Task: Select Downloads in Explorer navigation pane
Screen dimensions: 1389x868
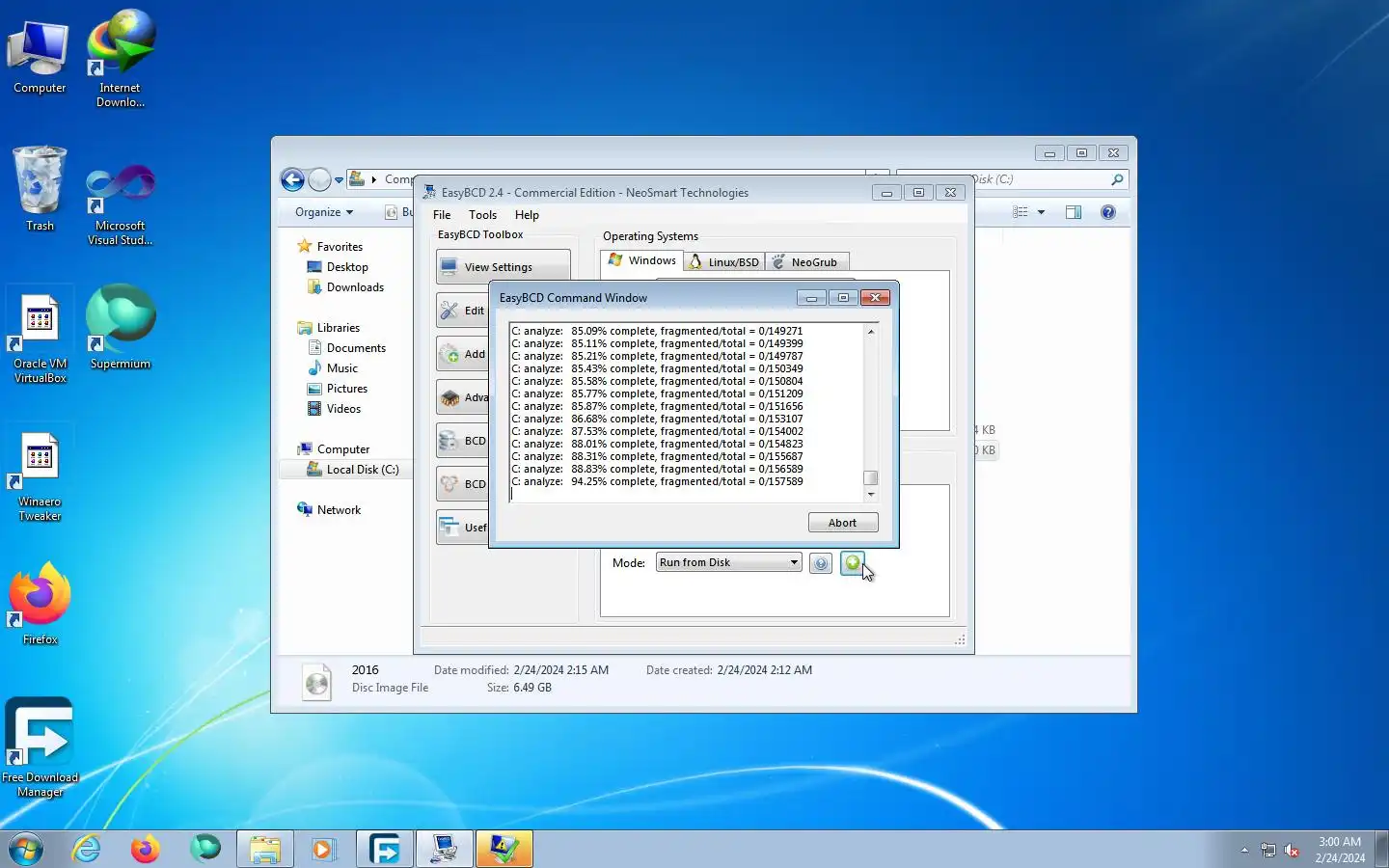Action: [x=345, y=287]
